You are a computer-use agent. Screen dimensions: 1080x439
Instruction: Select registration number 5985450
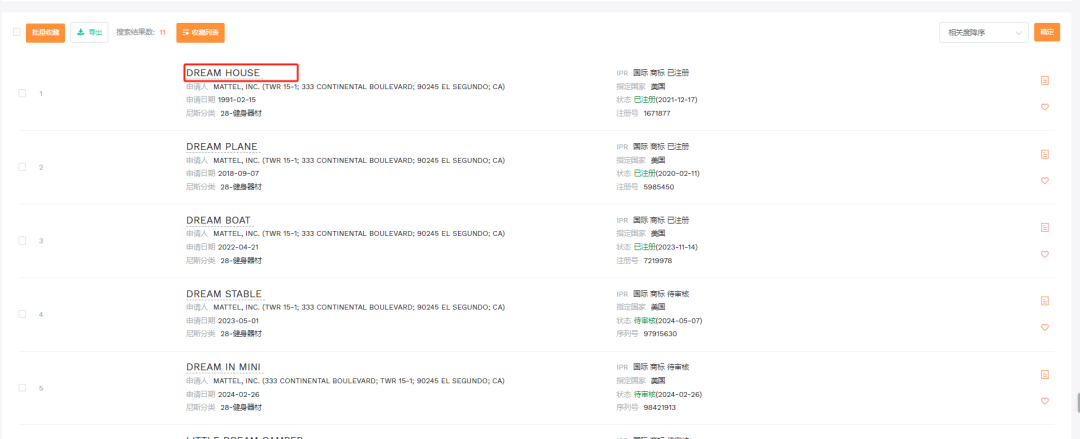pos(658,187)
